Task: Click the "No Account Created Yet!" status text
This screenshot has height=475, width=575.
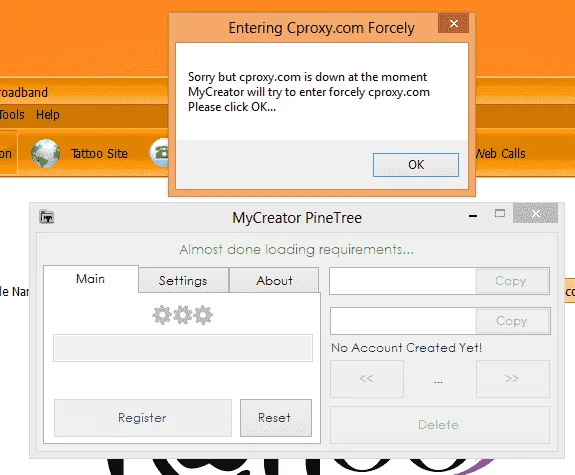Action: 406,347
